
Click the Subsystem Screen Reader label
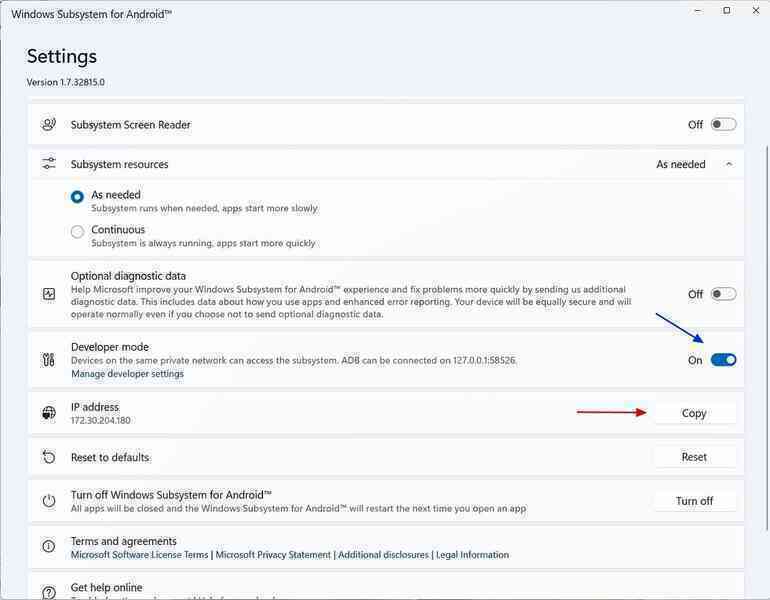point(131,125)
